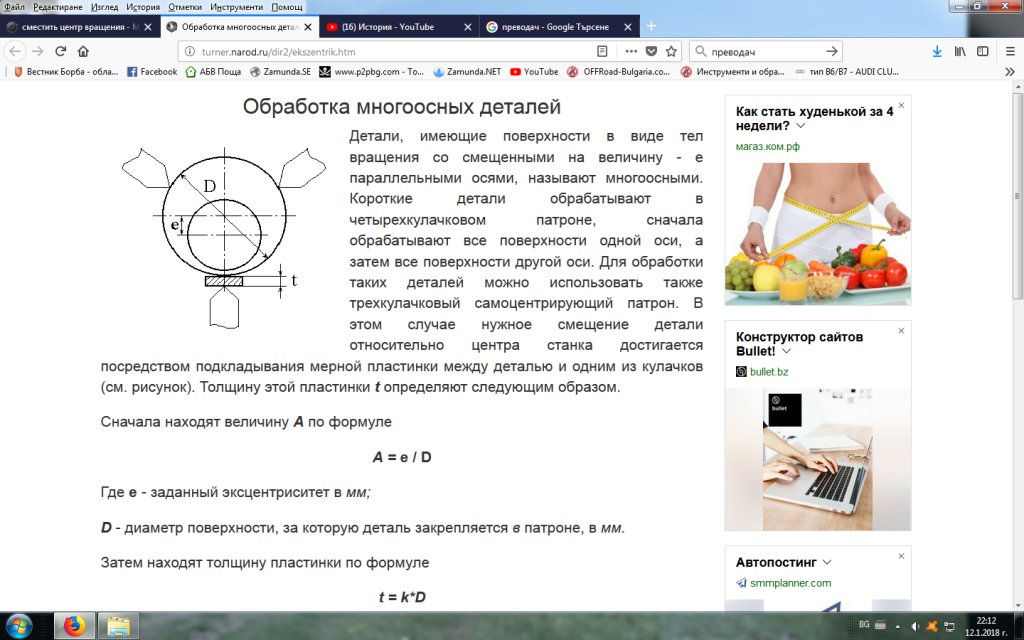Open Zamunda.SE bookmark
Screen dimensions: 1024x640
[280, 72]
